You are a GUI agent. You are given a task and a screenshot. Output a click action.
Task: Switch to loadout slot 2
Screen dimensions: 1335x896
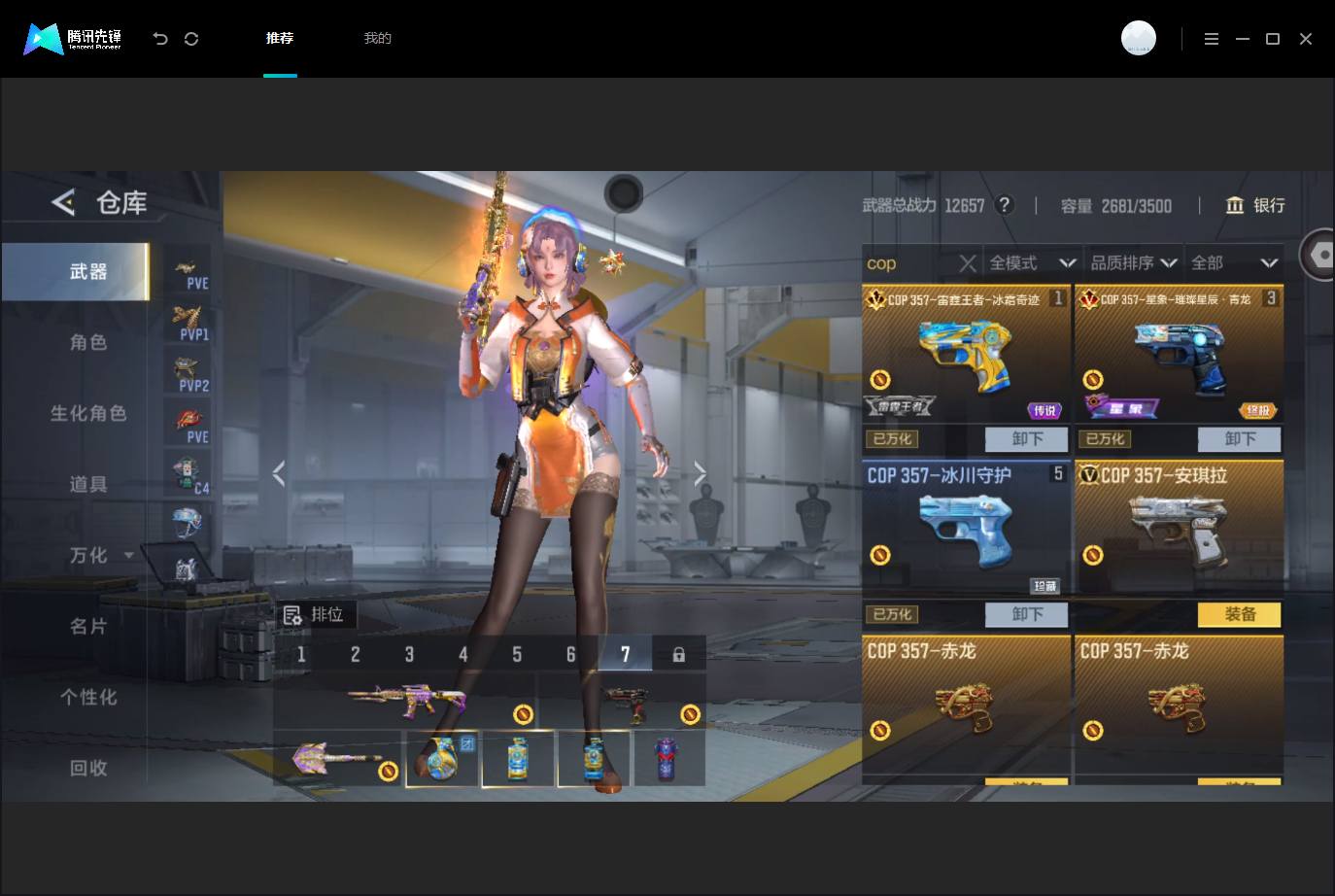coord(356,654)
